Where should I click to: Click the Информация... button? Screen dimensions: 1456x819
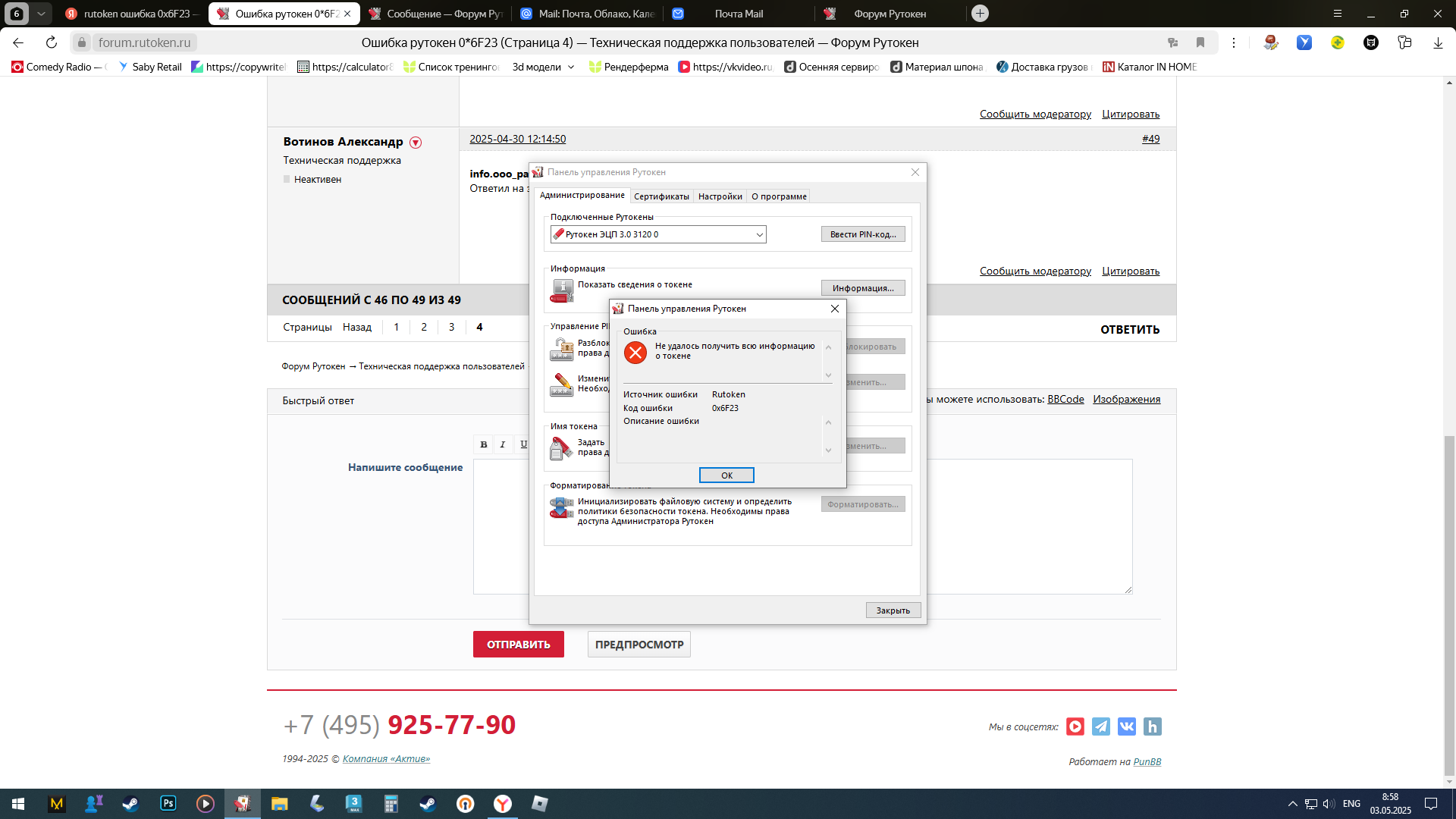coord(863,288)
